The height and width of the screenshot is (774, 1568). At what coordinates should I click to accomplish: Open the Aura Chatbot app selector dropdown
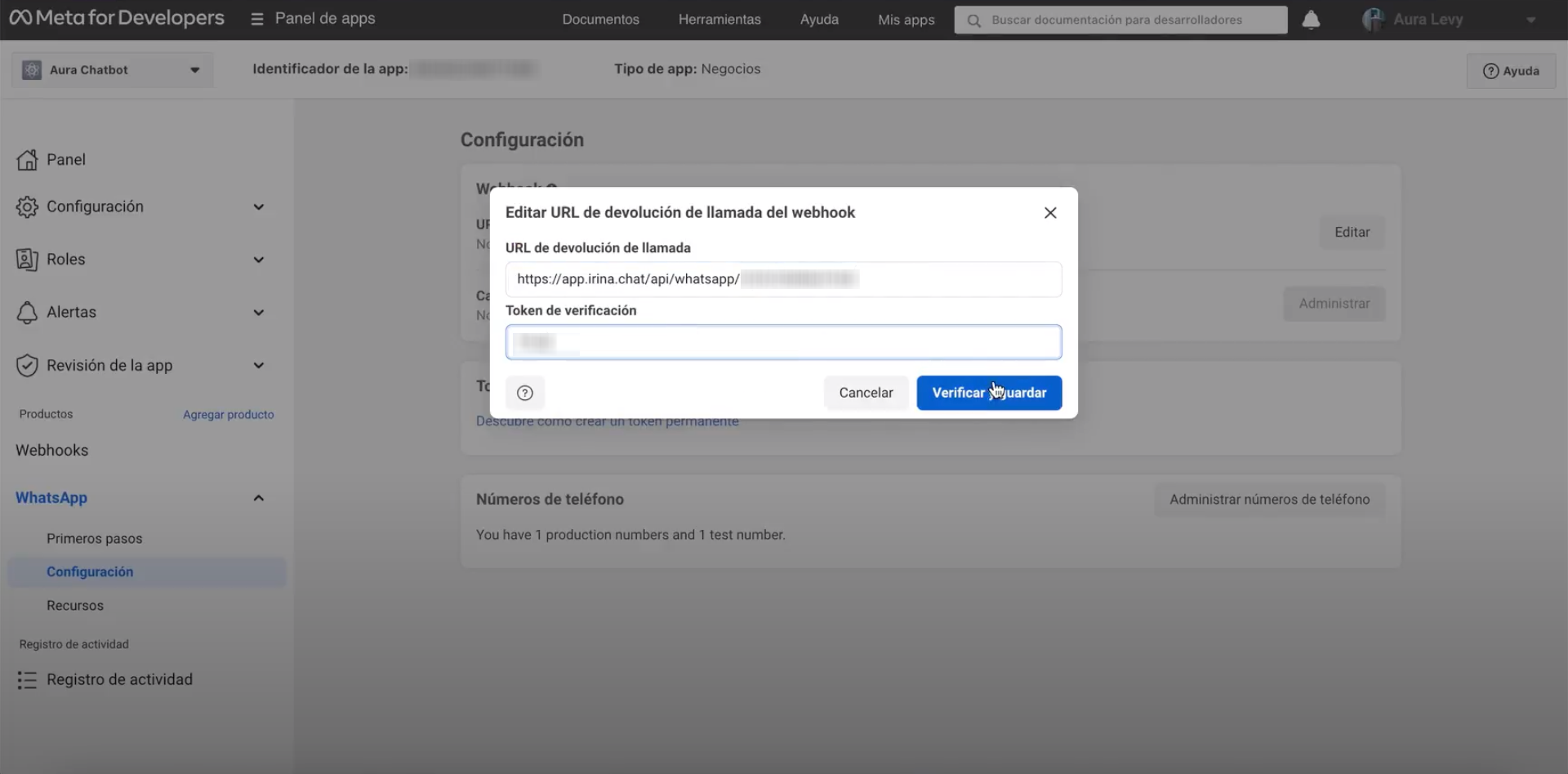pos(113,70)
